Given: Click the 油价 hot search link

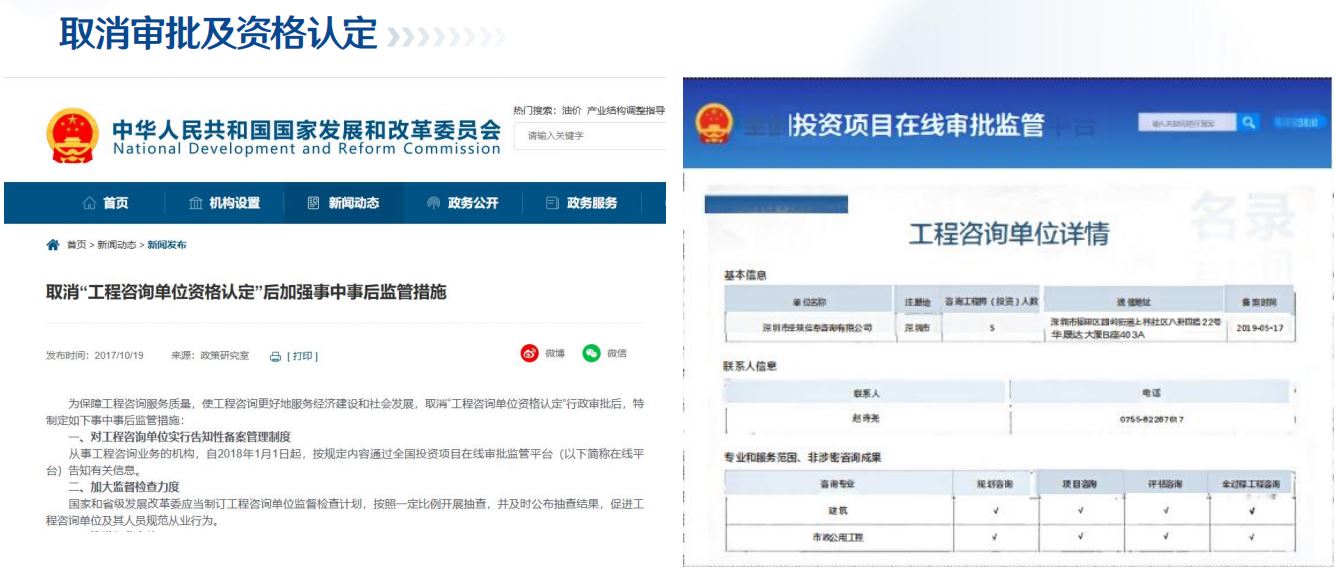Looking at the screenshot, I should pyautogui.click(x=571, y=109).
